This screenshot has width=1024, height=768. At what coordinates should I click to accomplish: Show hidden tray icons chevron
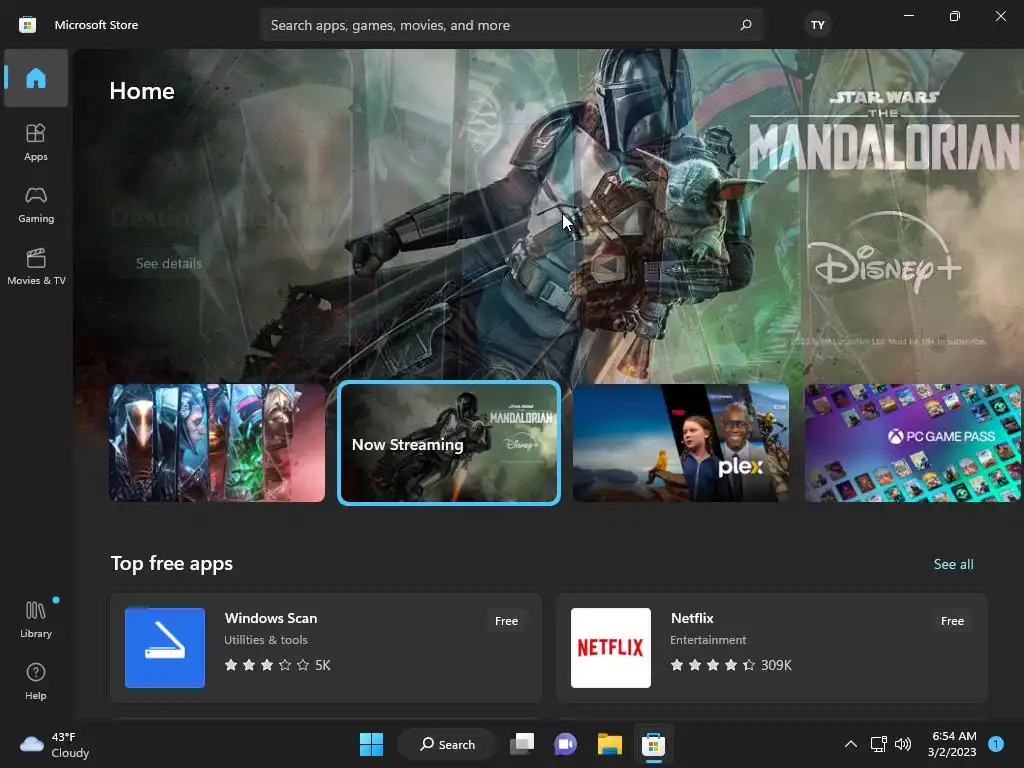tap(851, 744)
